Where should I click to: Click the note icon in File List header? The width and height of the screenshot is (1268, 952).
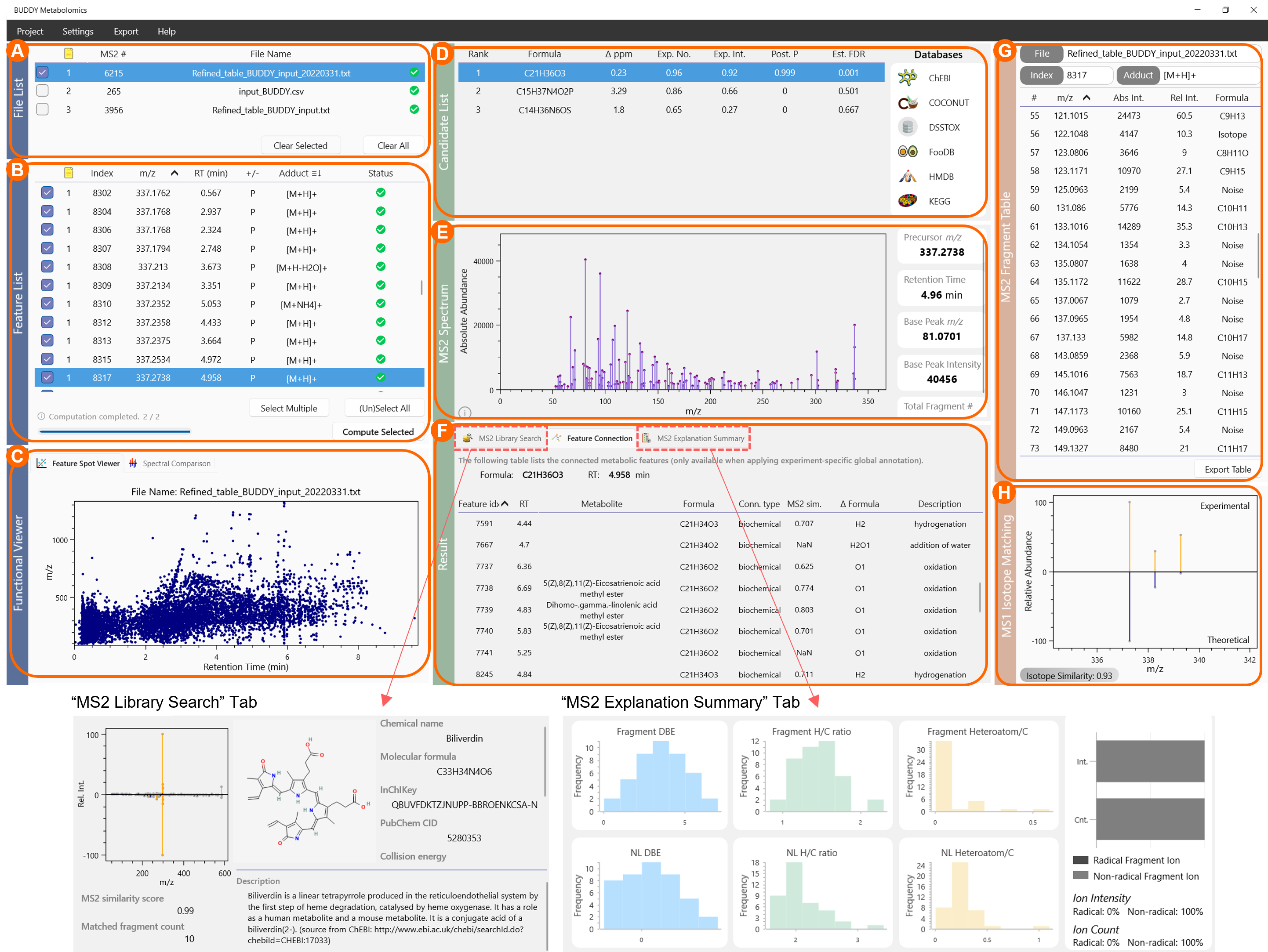pos(68,54)
